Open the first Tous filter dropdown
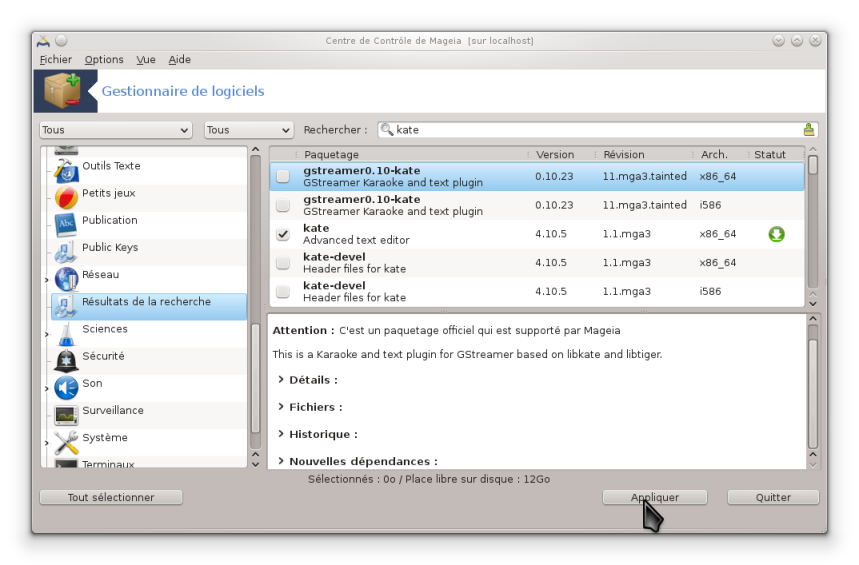 (116, 130)
